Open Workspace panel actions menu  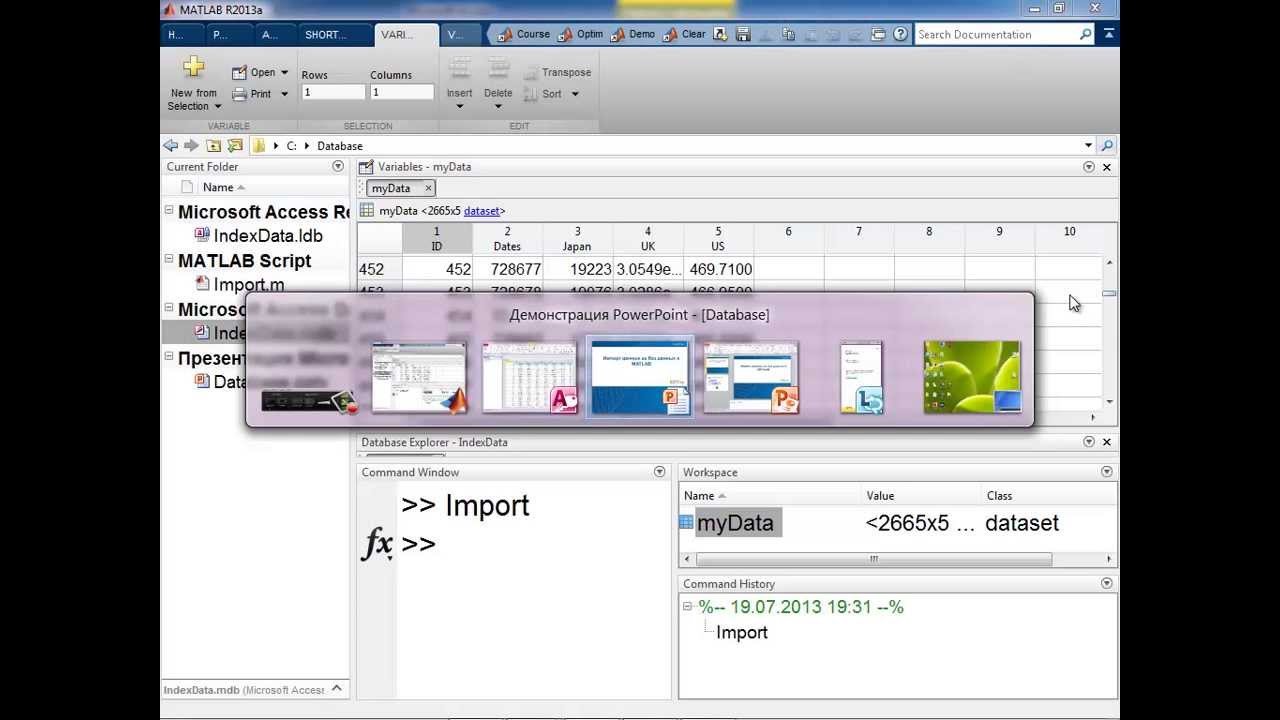[1107, 472]
